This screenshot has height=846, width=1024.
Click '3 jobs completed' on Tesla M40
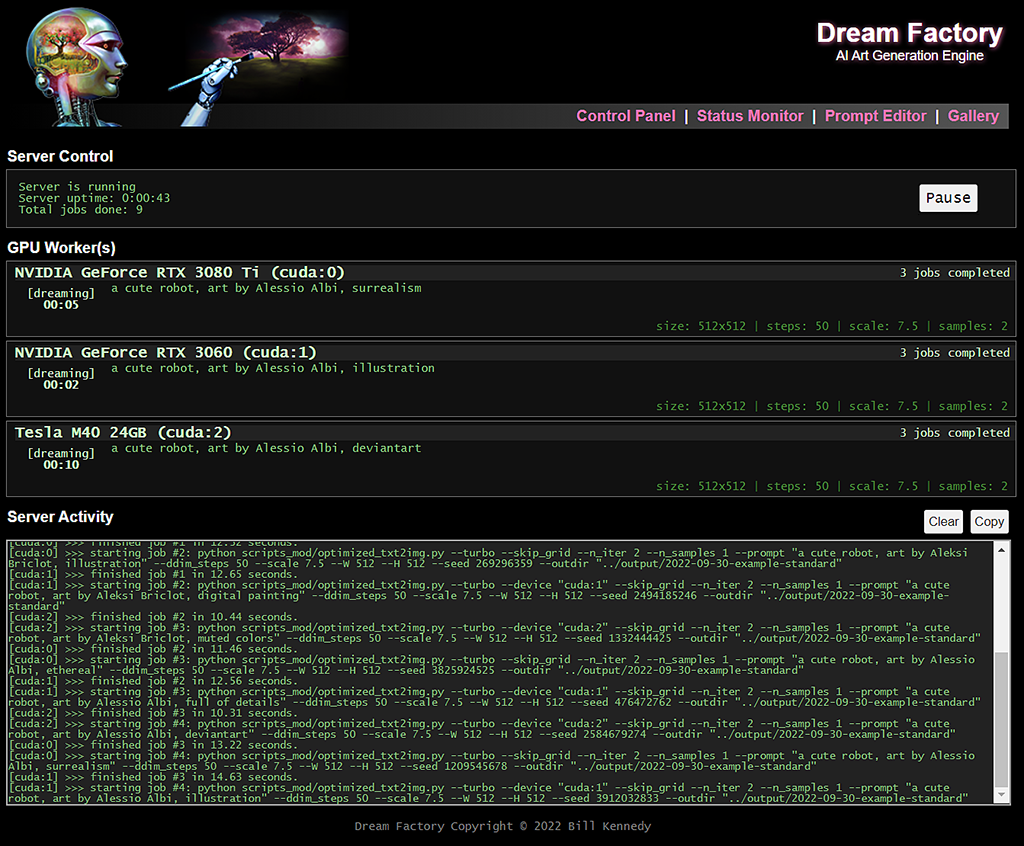(954, 432)
